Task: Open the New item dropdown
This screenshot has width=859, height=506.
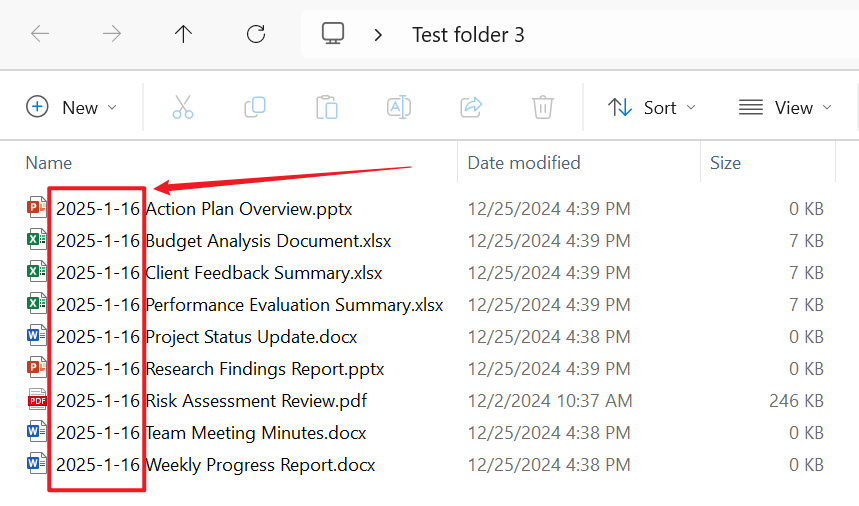Action: pyautogui.click(x=71, y=107)
